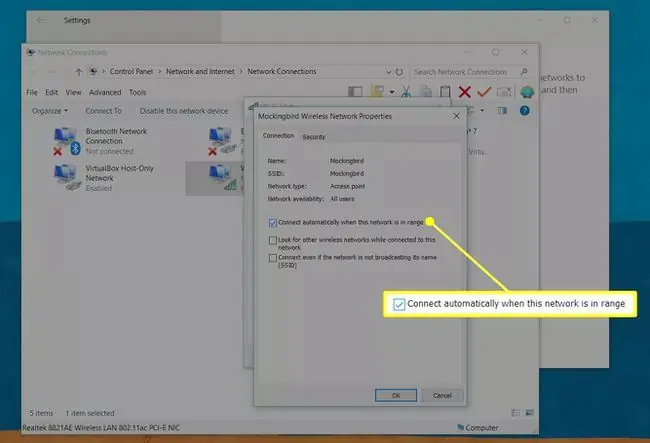Toggle Connect automatically when network in range
This screenshot has width=650, height=443.
273,223
